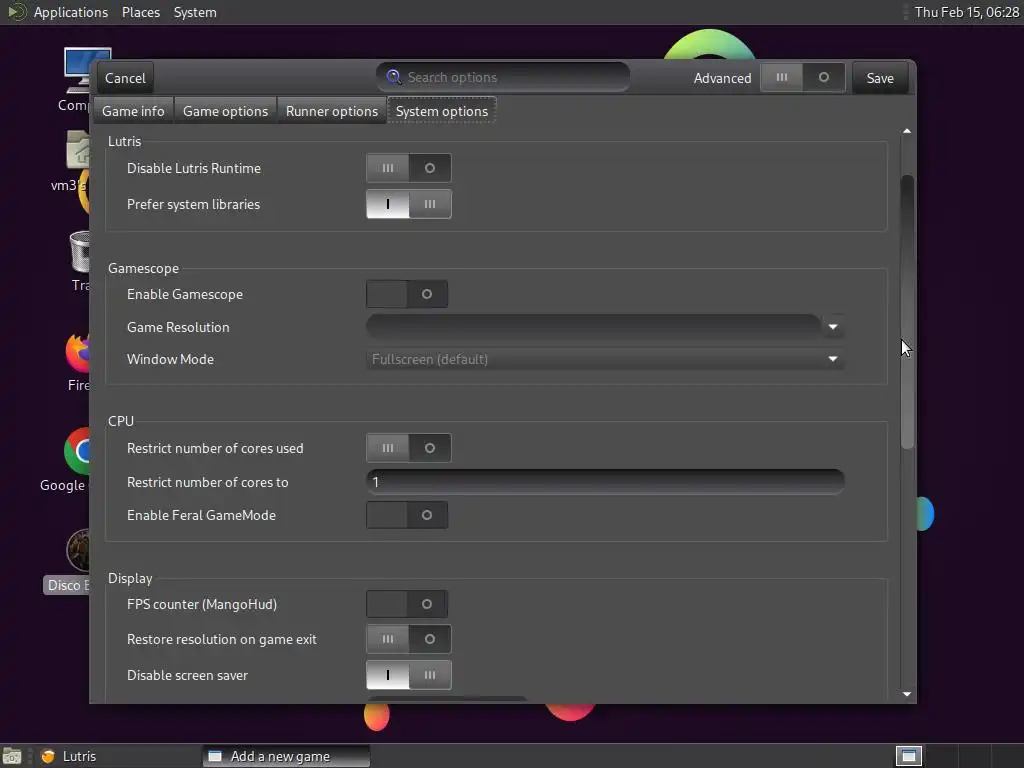This screenshot has width=1024, height=768.
Task: Click the Search options field
Action: 503,77
